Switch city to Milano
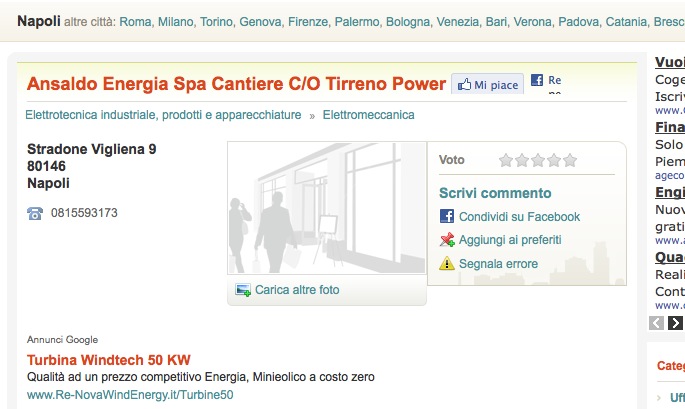Viewport: 685px width, 409px height. [x=176, y=21]
